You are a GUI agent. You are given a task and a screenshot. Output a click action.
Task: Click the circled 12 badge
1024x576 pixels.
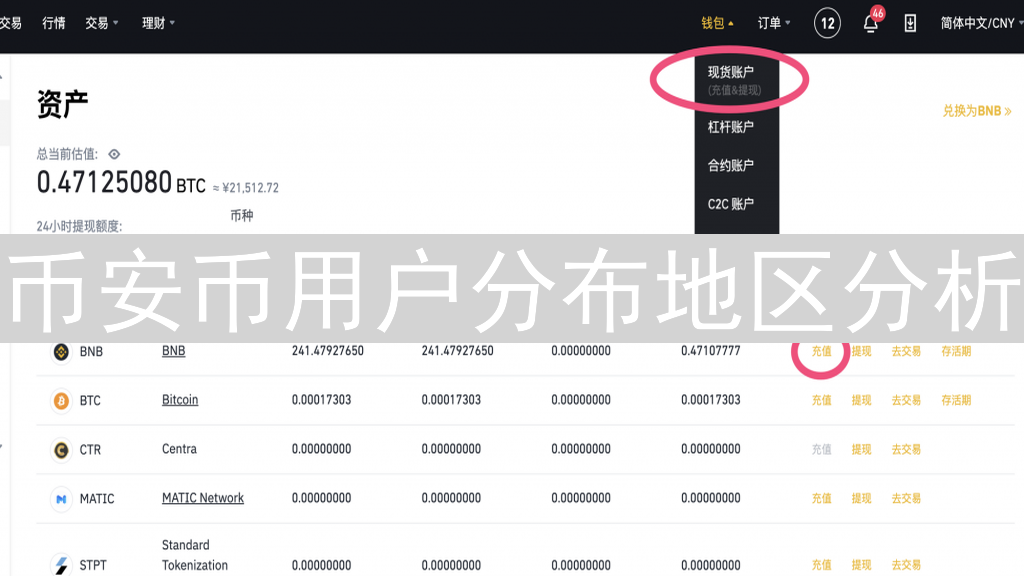pyautogui.click(x=827, y=24)
